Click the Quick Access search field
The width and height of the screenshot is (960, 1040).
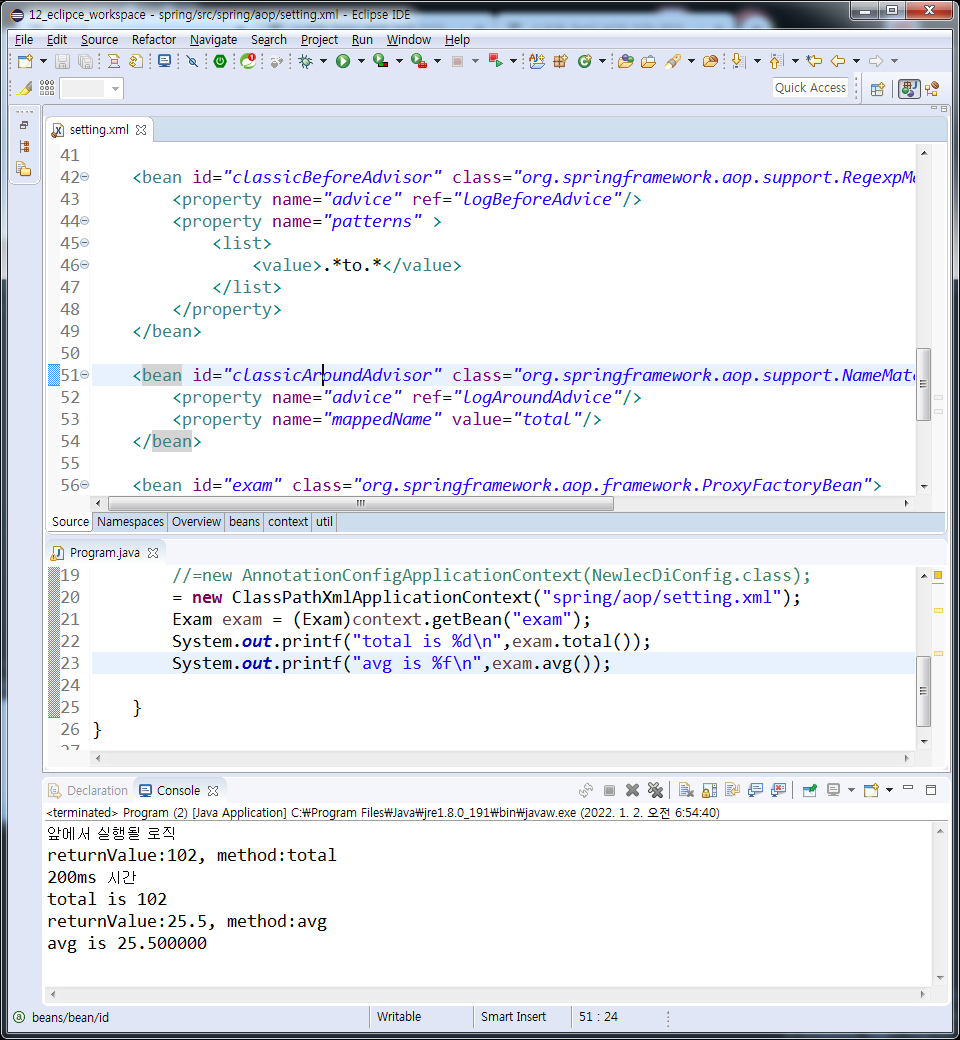click(x=810, y=88)
